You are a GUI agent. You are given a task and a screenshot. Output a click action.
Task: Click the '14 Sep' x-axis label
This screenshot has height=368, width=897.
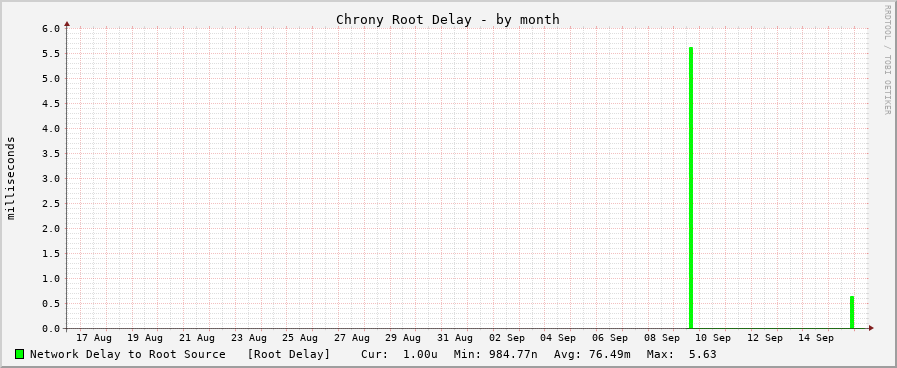click(x=816, y=338)
